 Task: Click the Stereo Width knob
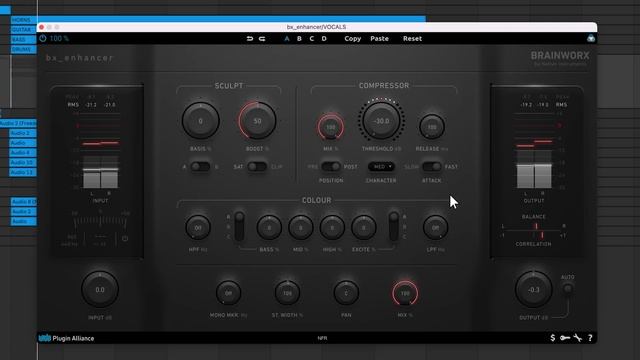click(287, 293)
